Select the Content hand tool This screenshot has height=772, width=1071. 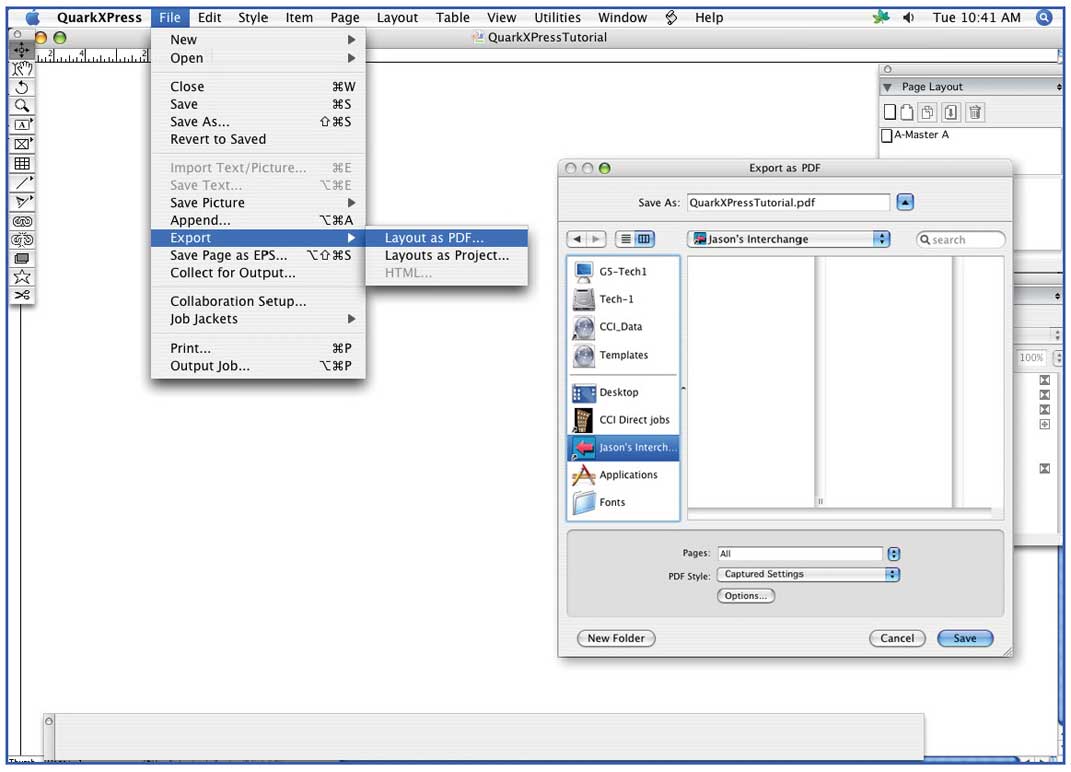point(22,68)
